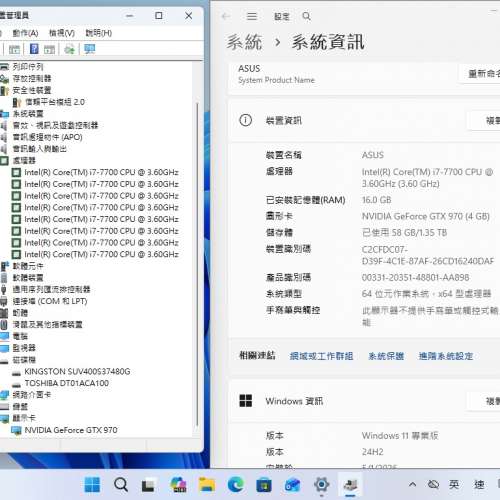Screen dimensions: 500x500
Task: Click the properties pane icon right of Help icon
Action: click(x=49, y=49)
